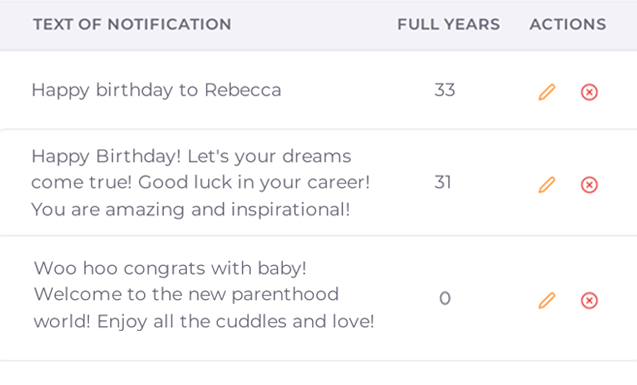Click the You are amazing and inspirational line
The width and height of the screenshot is (637, 385).
coord(191,210)
